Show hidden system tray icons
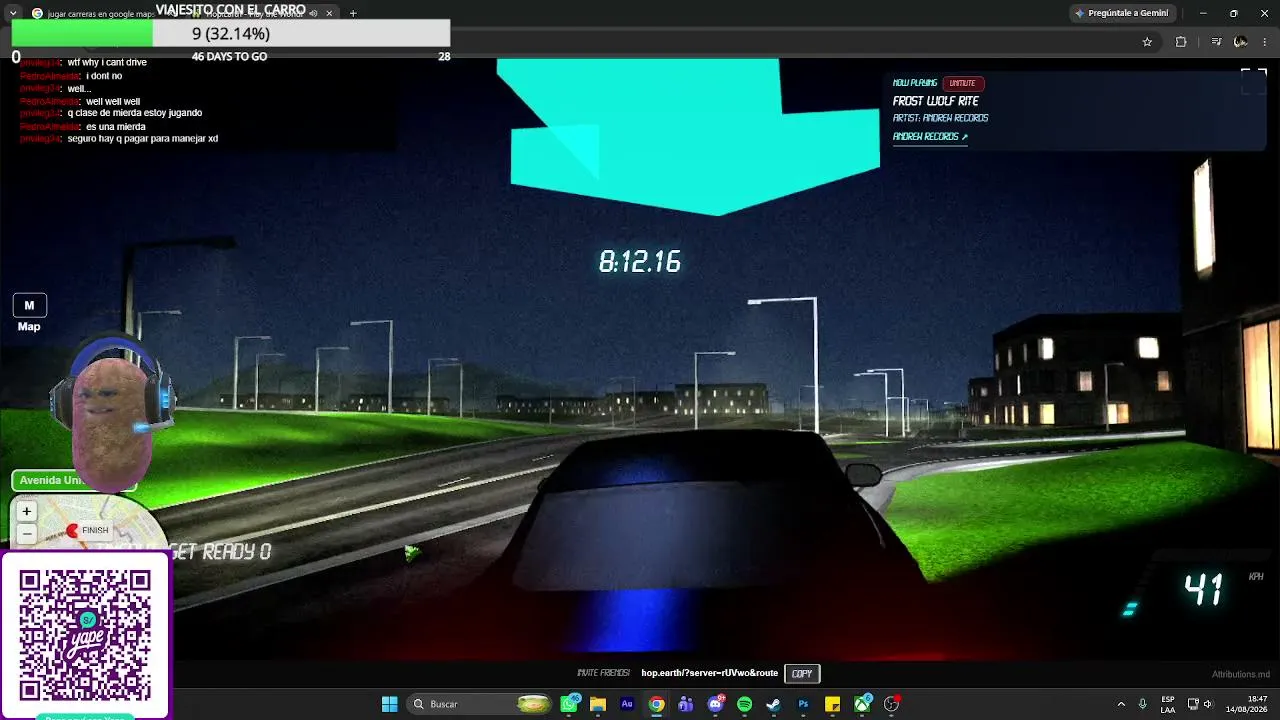The width and height of the screenshot is (1280, 720). pyautogui.click(x=1121, y=704)
